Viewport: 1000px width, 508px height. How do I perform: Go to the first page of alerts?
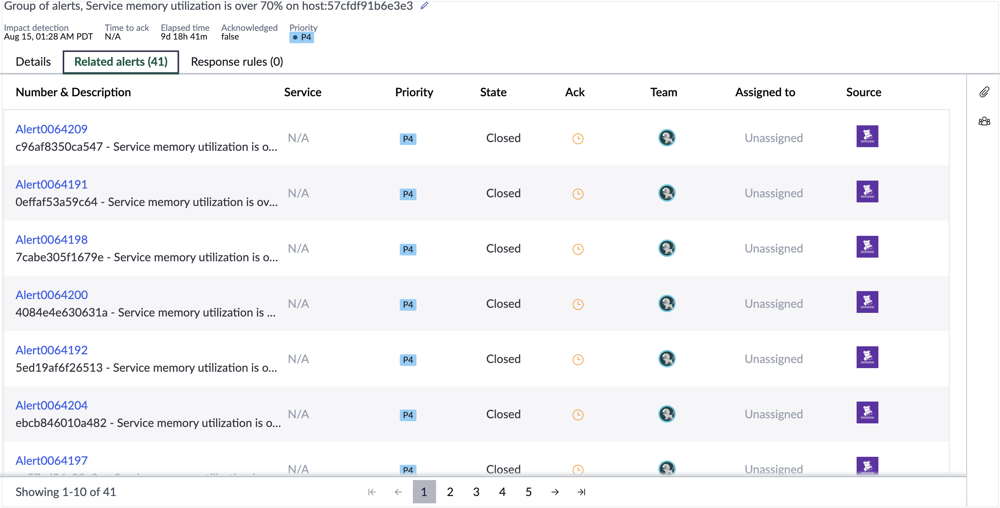pos(372,492)
